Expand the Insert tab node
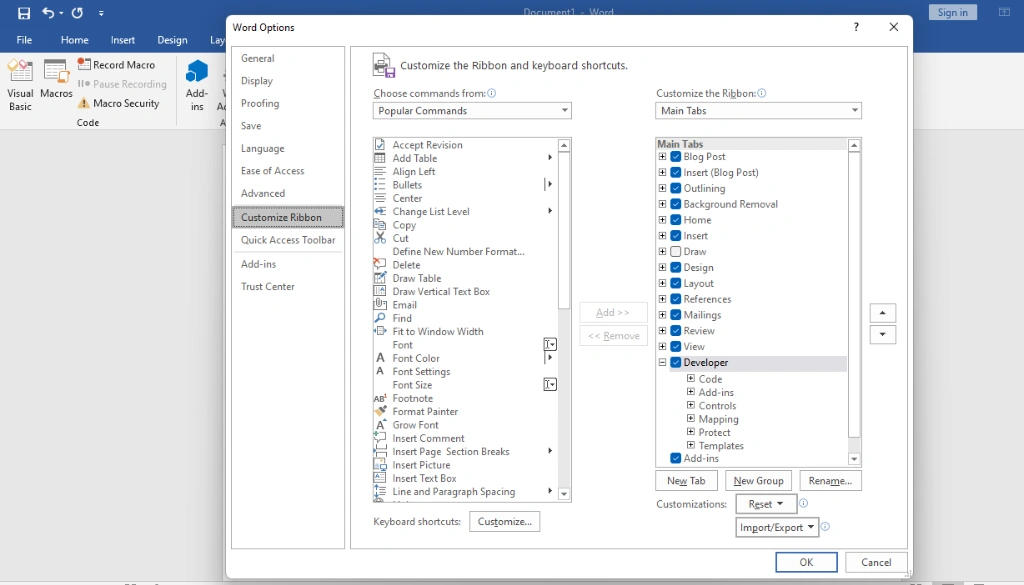The width and height of the screenshot is (1024, 585). tap(662, 236)
